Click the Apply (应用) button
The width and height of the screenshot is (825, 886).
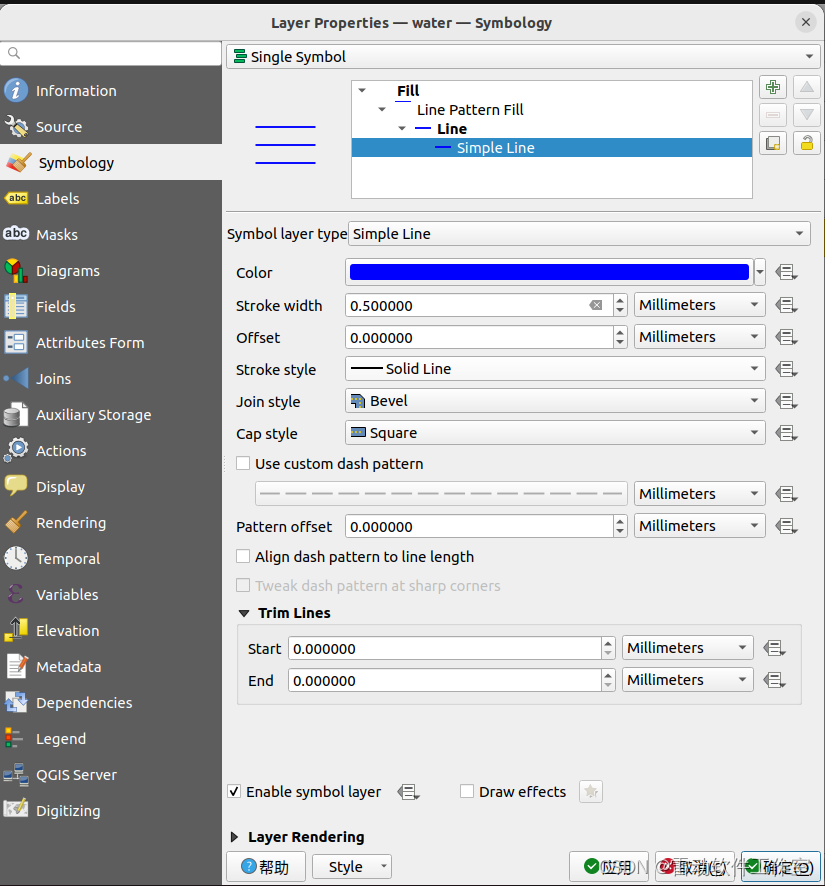(609, 867)
